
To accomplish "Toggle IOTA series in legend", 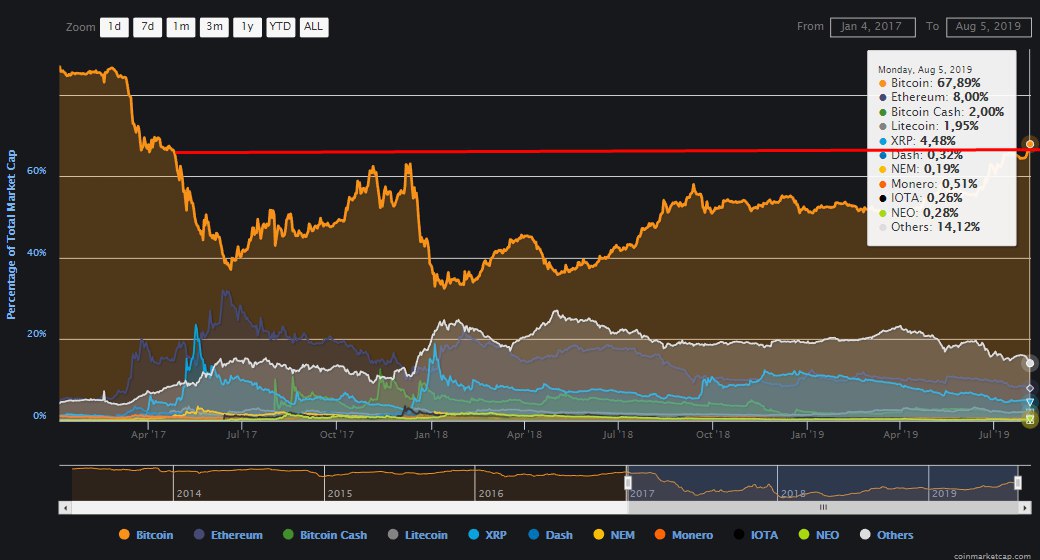I will [x=755, y=535].
